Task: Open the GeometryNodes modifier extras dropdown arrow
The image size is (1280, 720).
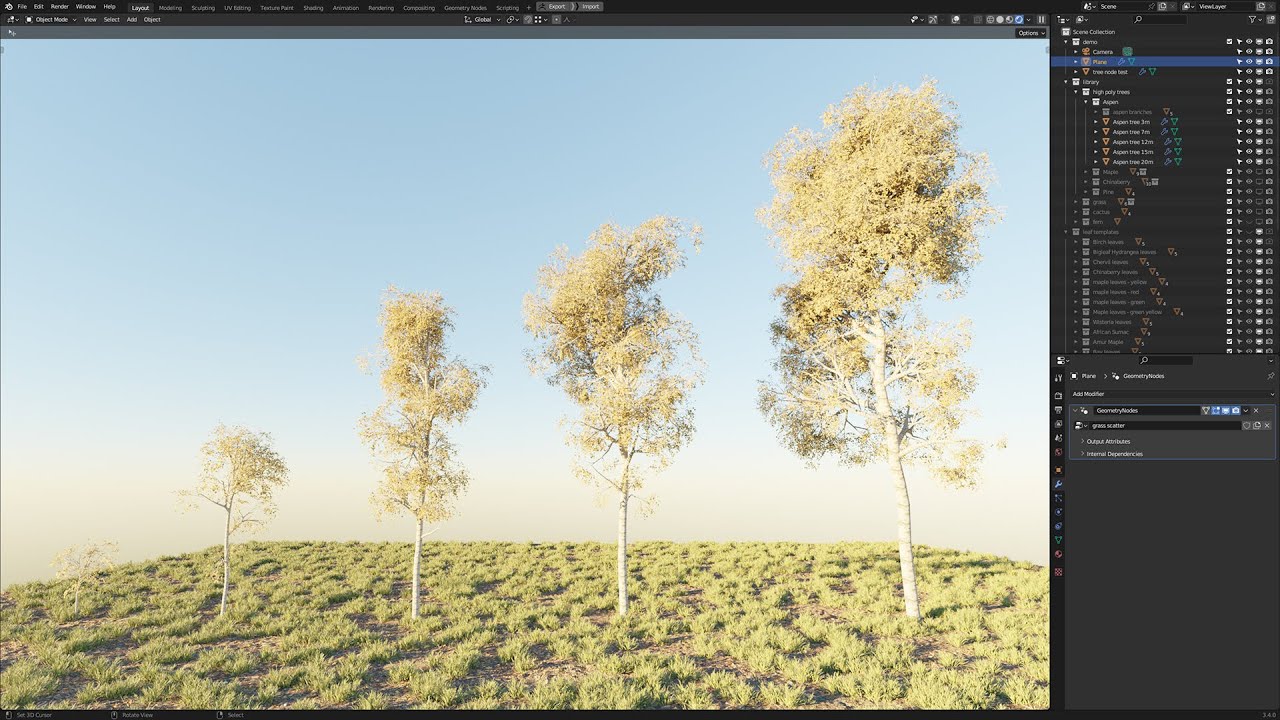Action: 1246,410
